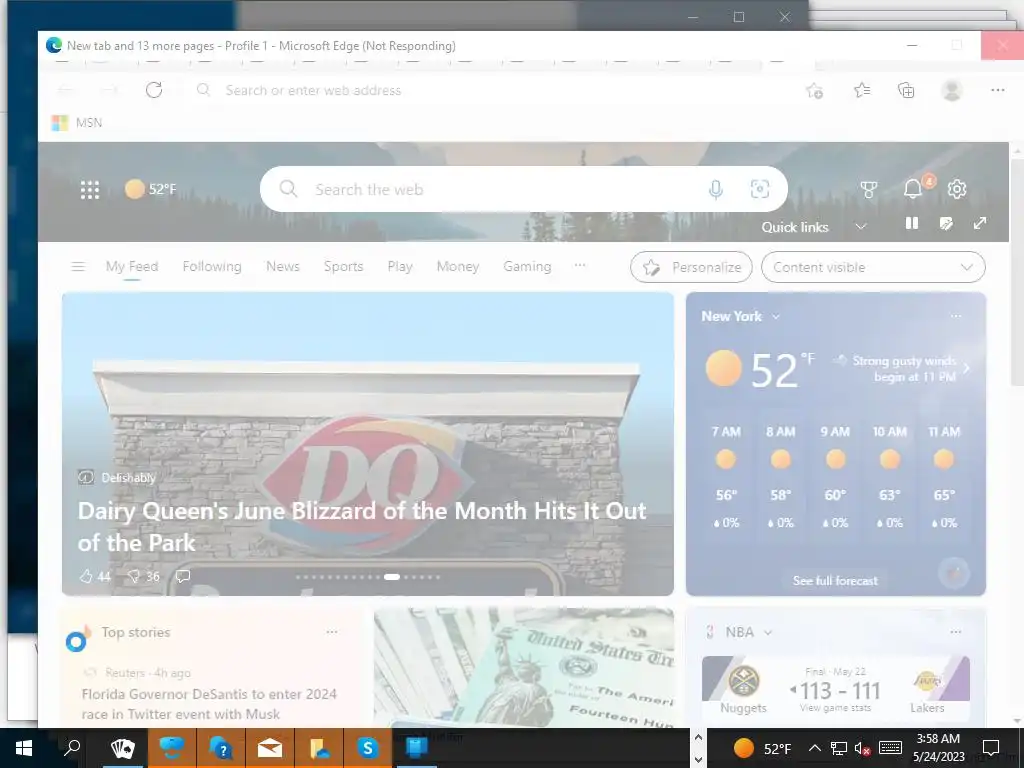Open the Content visible dropdown
Viewport: 1024px width, 768px height.
[x=873, y=267]
